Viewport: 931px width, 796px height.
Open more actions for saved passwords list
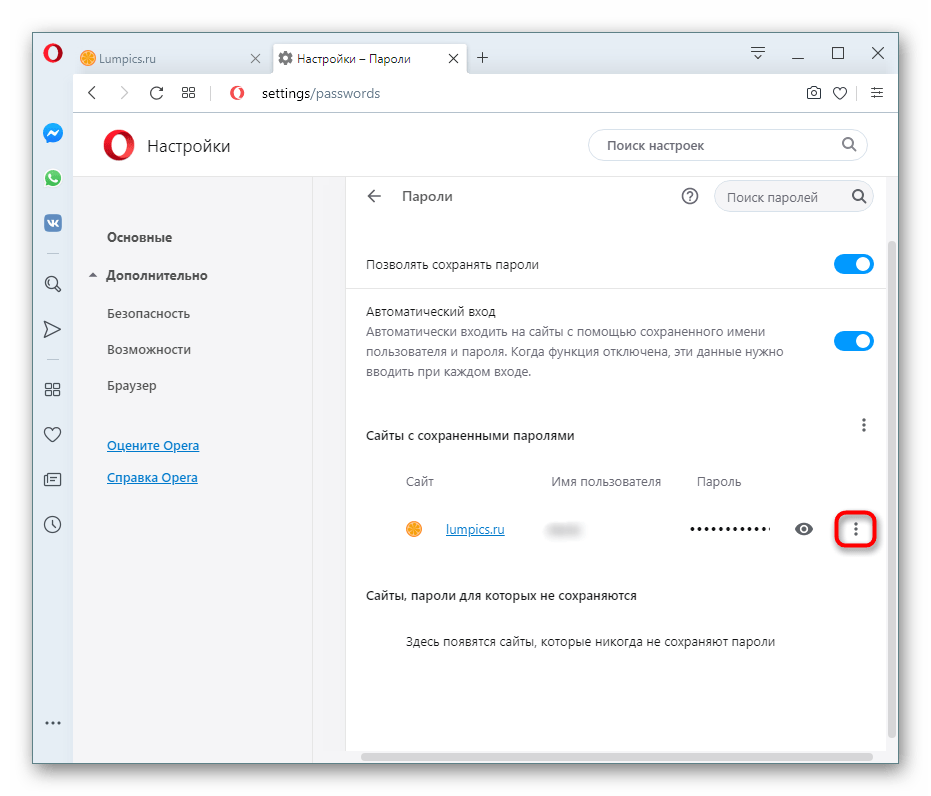(x=864, y=425)
